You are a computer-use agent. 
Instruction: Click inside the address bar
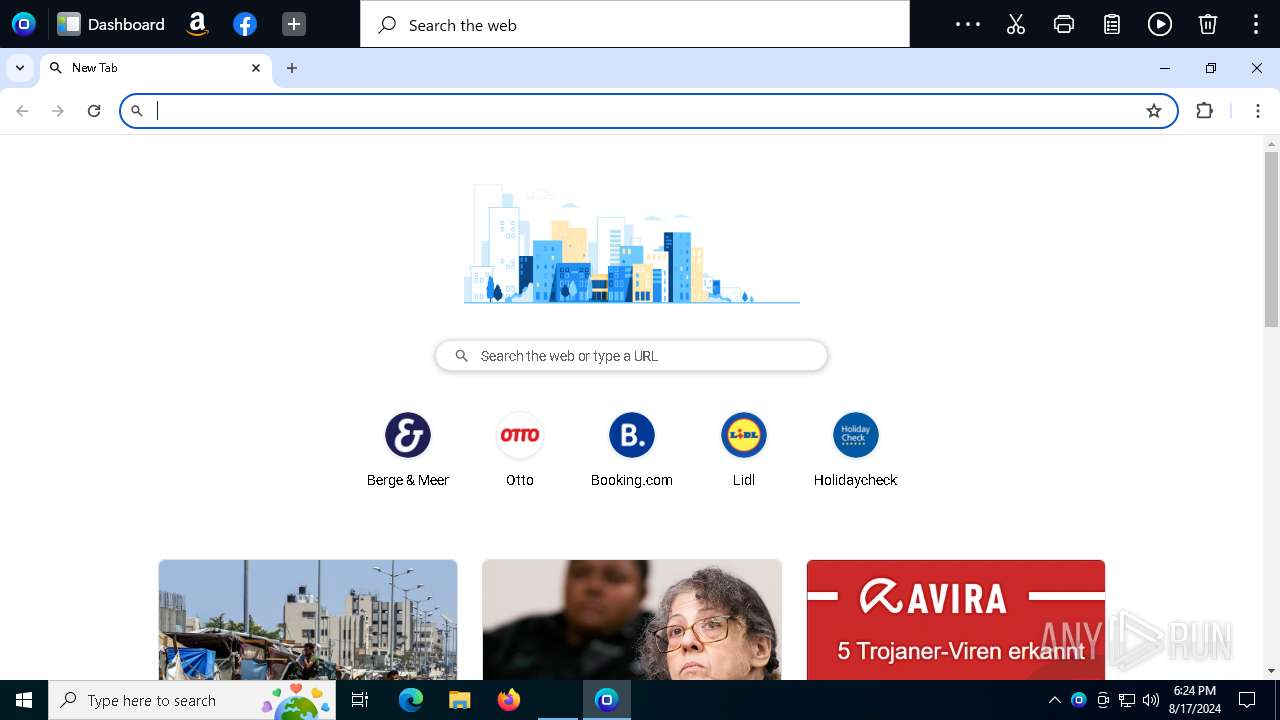pyautogui.click(x=648, y=111)
